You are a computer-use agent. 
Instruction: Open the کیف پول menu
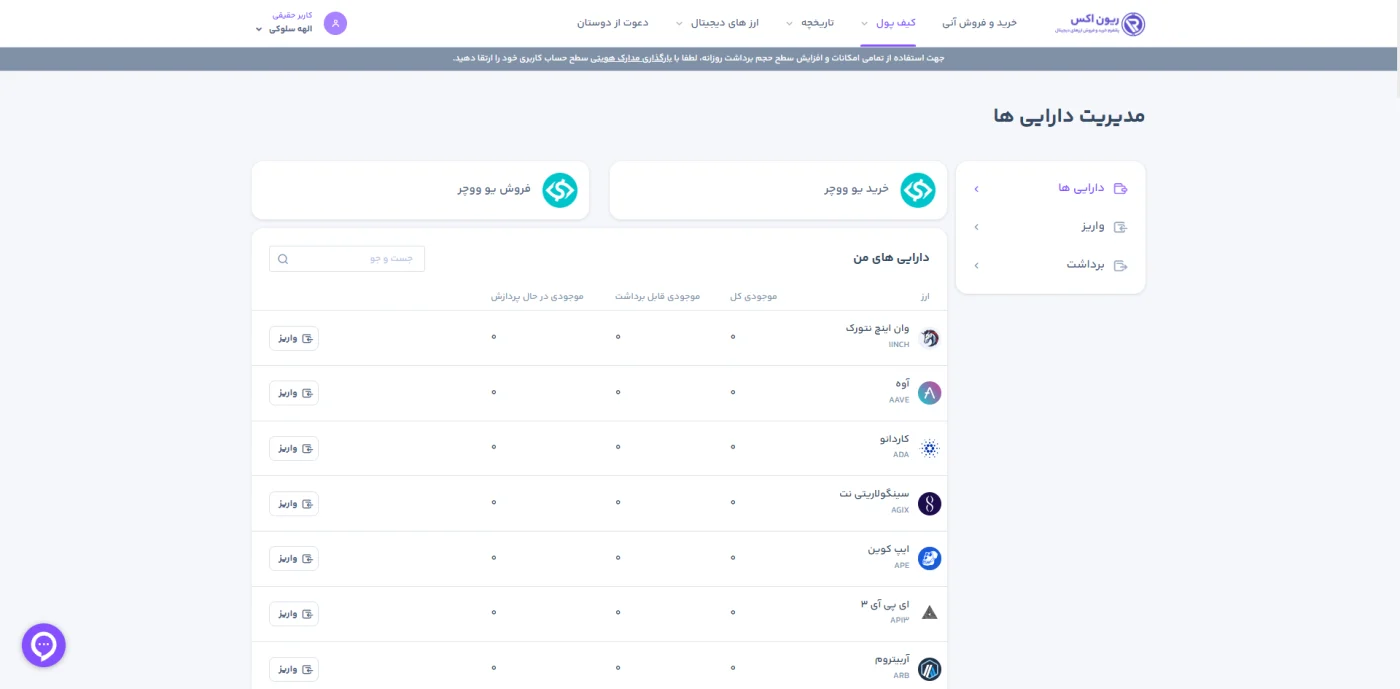coord(896,22)
